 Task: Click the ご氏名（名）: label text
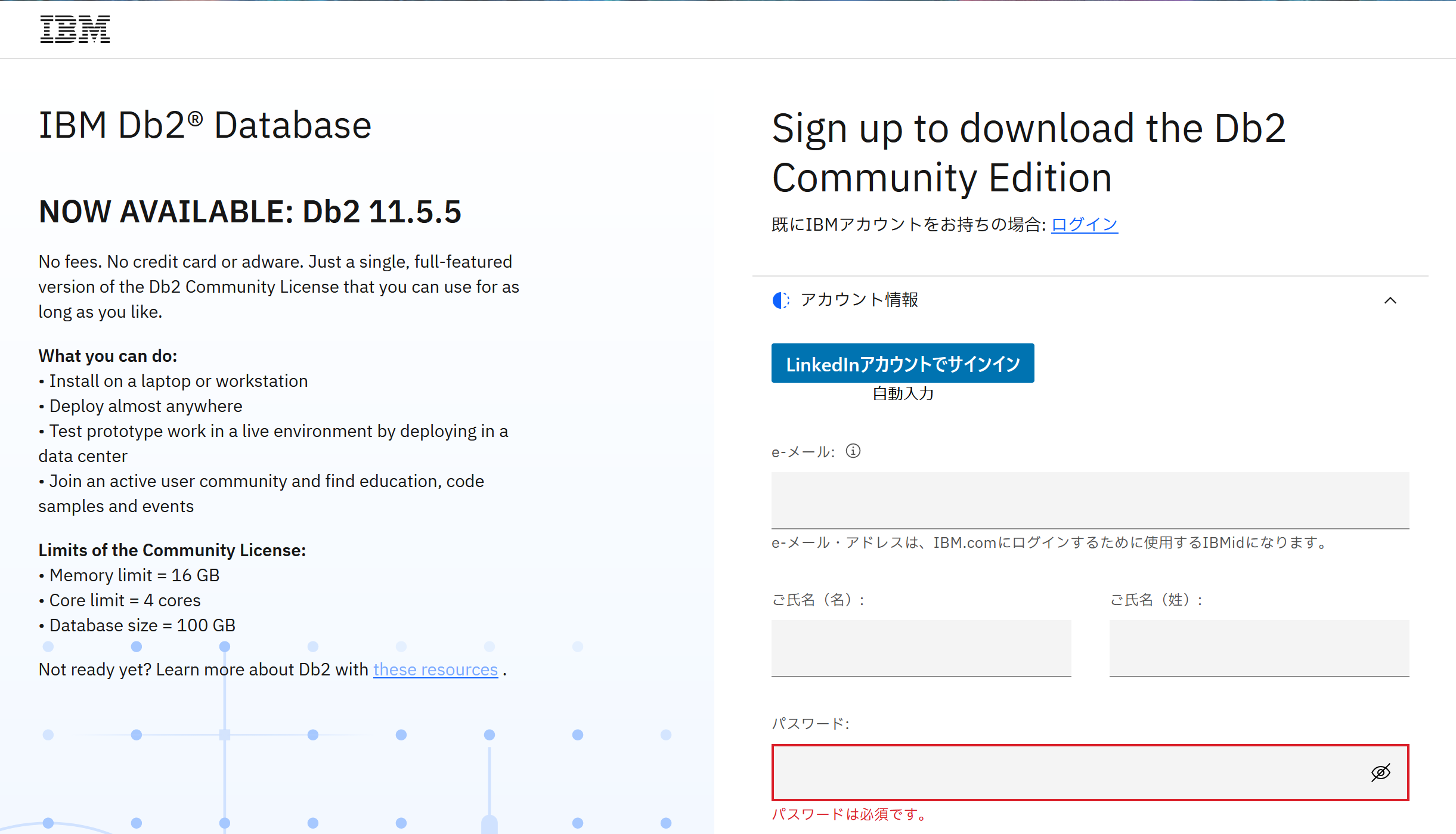[x=818, y=600]
